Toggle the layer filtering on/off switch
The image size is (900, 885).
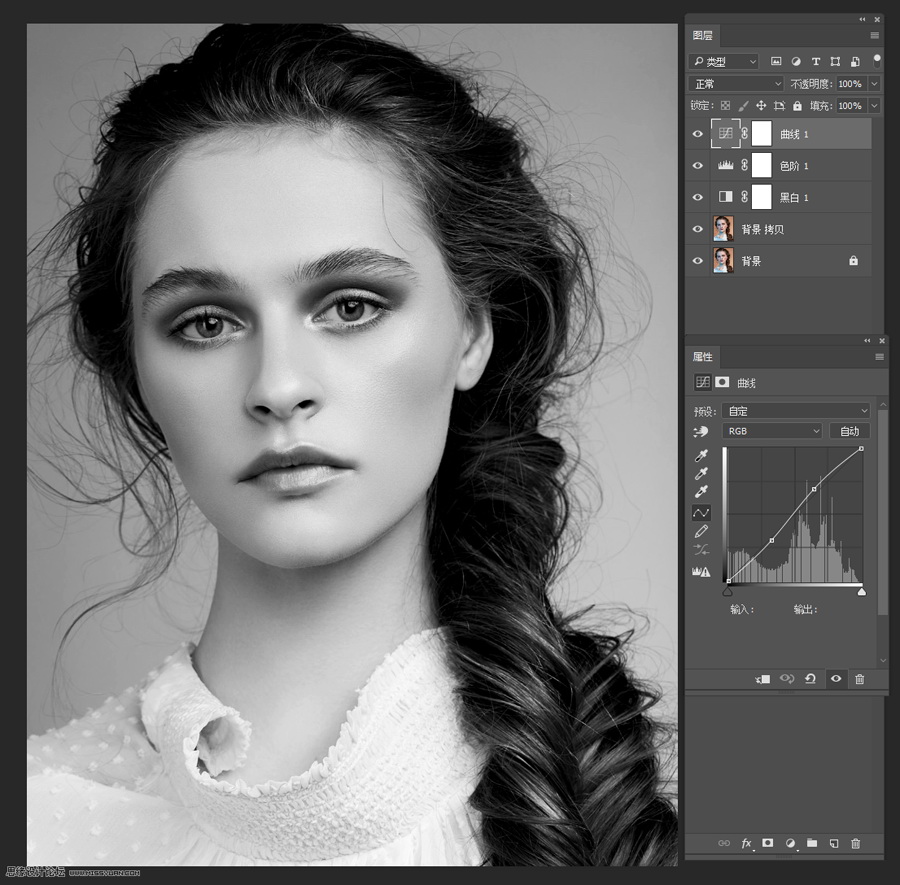tap(876, 61)
